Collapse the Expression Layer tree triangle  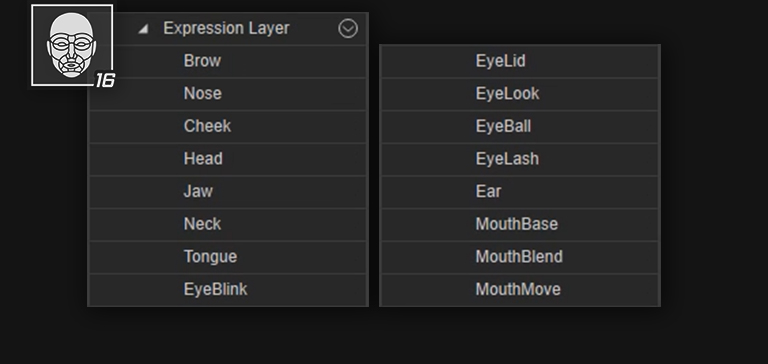point(143,29)
